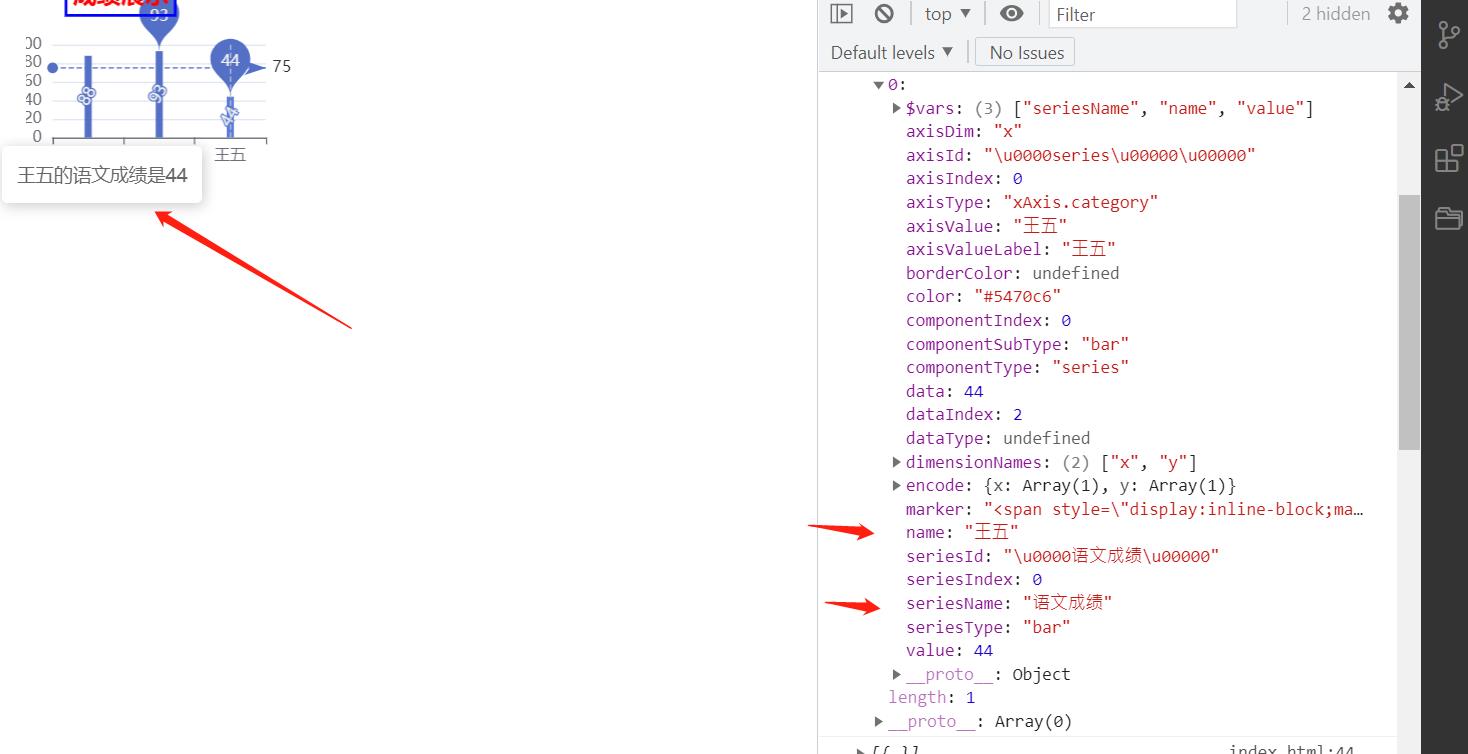Toggle the console sidebar panel icon
This screenshot has height=754, width=1468.
click(x=842, y=13)
